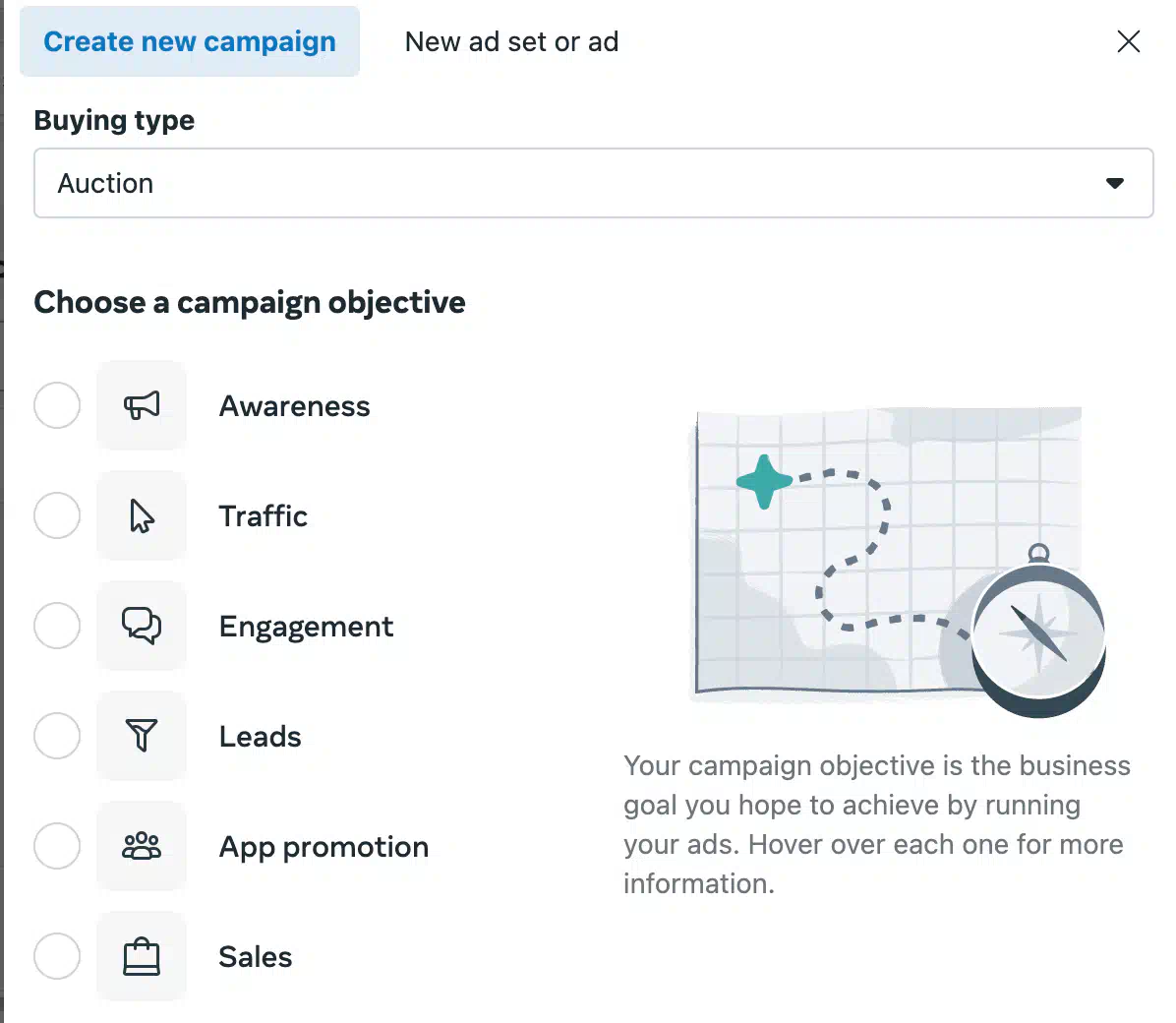
Task: Click the Traffic cursor icon
Action: tap(141, 515)
